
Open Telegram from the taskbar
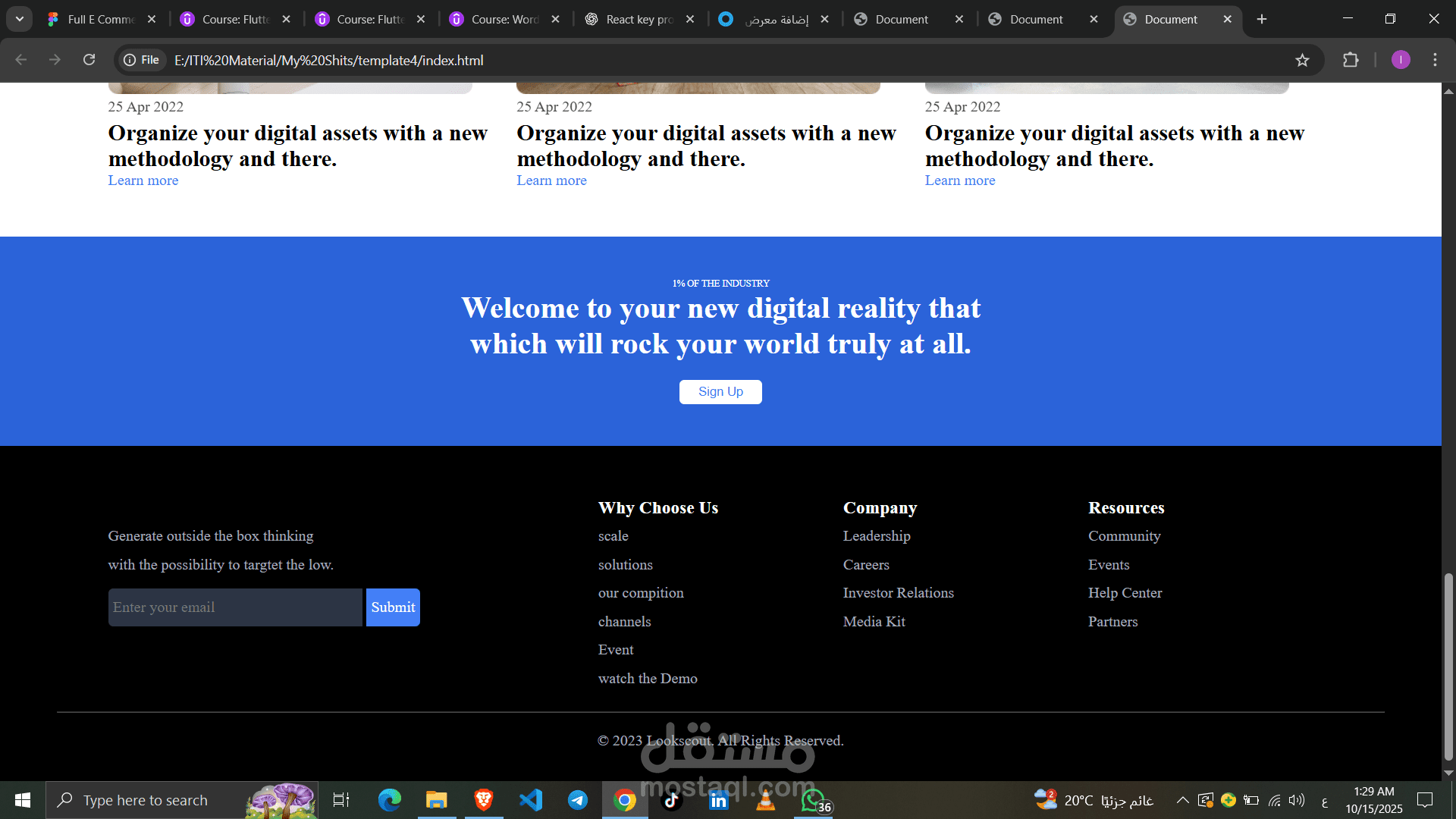pos(578,800)
